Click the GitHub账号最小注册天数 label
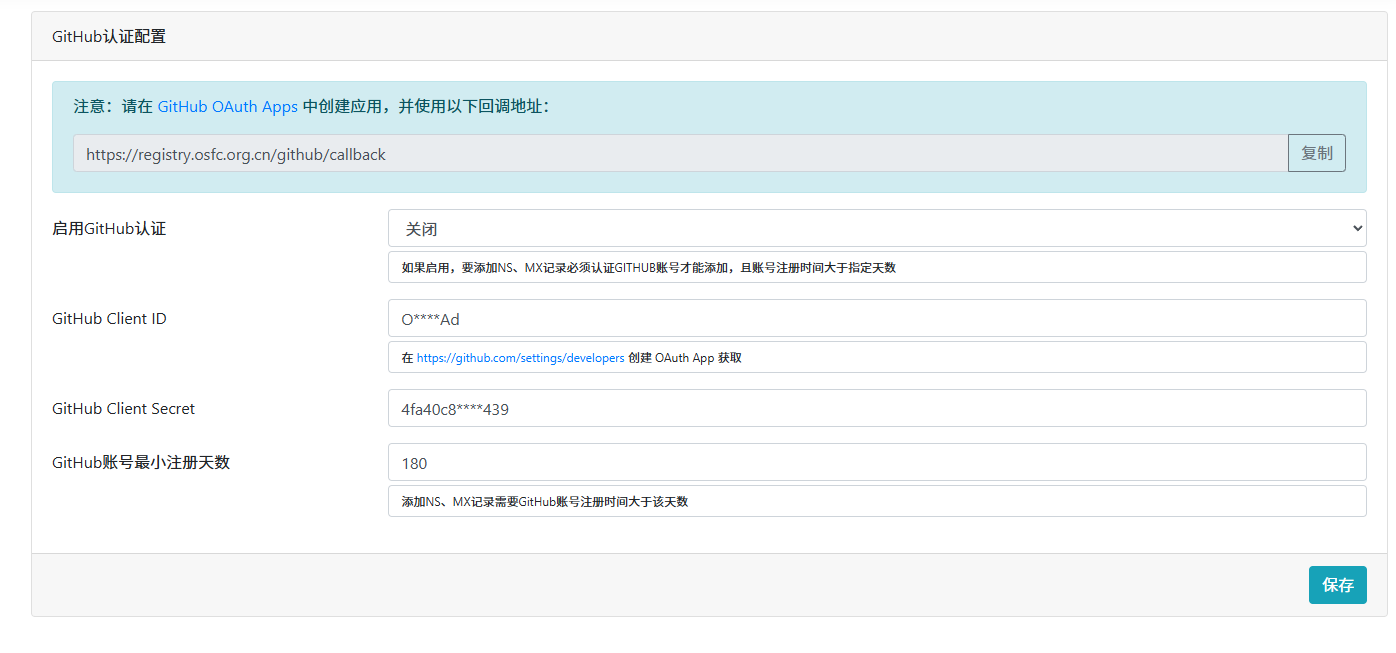Image resolution: width=1396 pixels, height=653 pixels. [141, 462]
